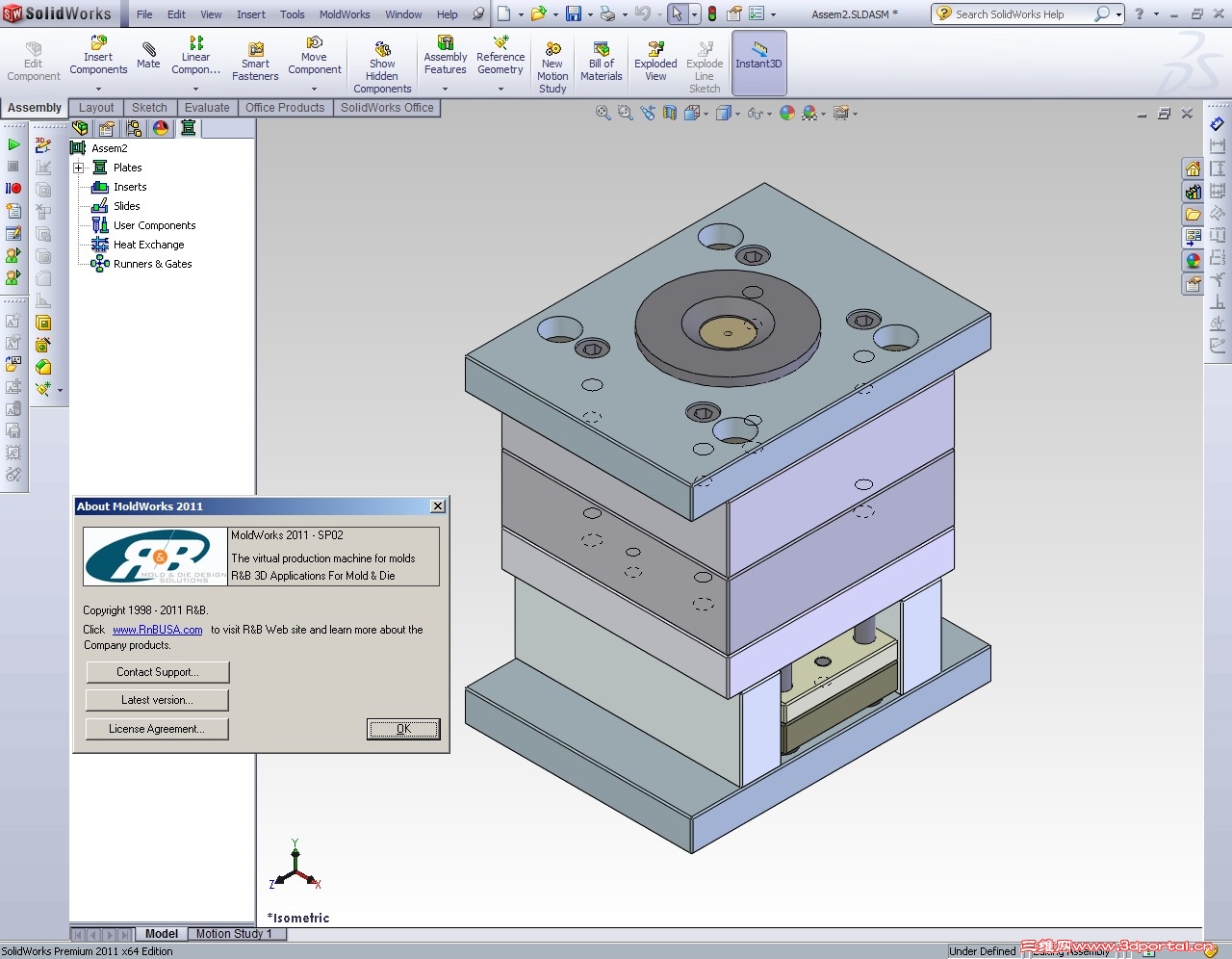Open Assembly Features dropdown arrow
The height and width of the screenshot is (959, 1232).
(x=445, y=90)
